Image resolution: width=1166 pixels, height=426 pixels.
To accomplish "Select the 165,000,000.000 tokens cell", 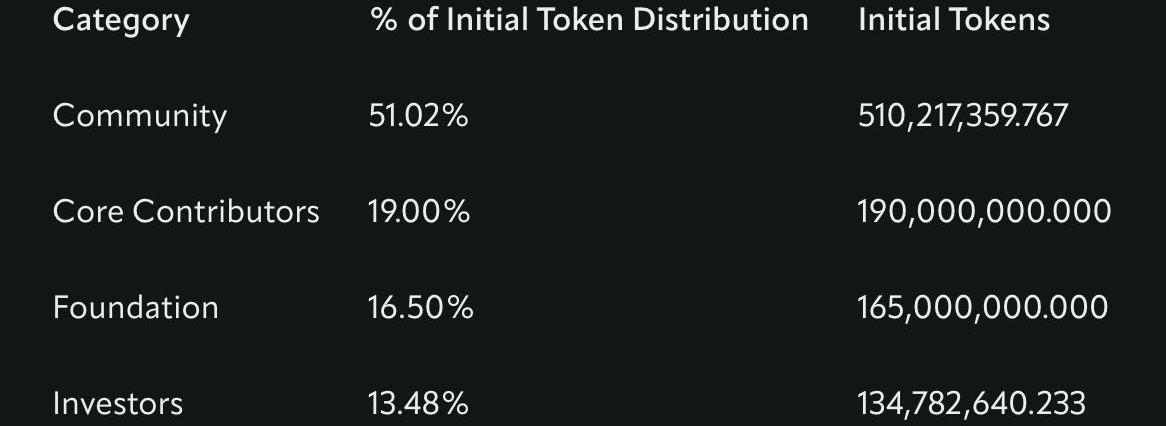I will pos(982,307).
